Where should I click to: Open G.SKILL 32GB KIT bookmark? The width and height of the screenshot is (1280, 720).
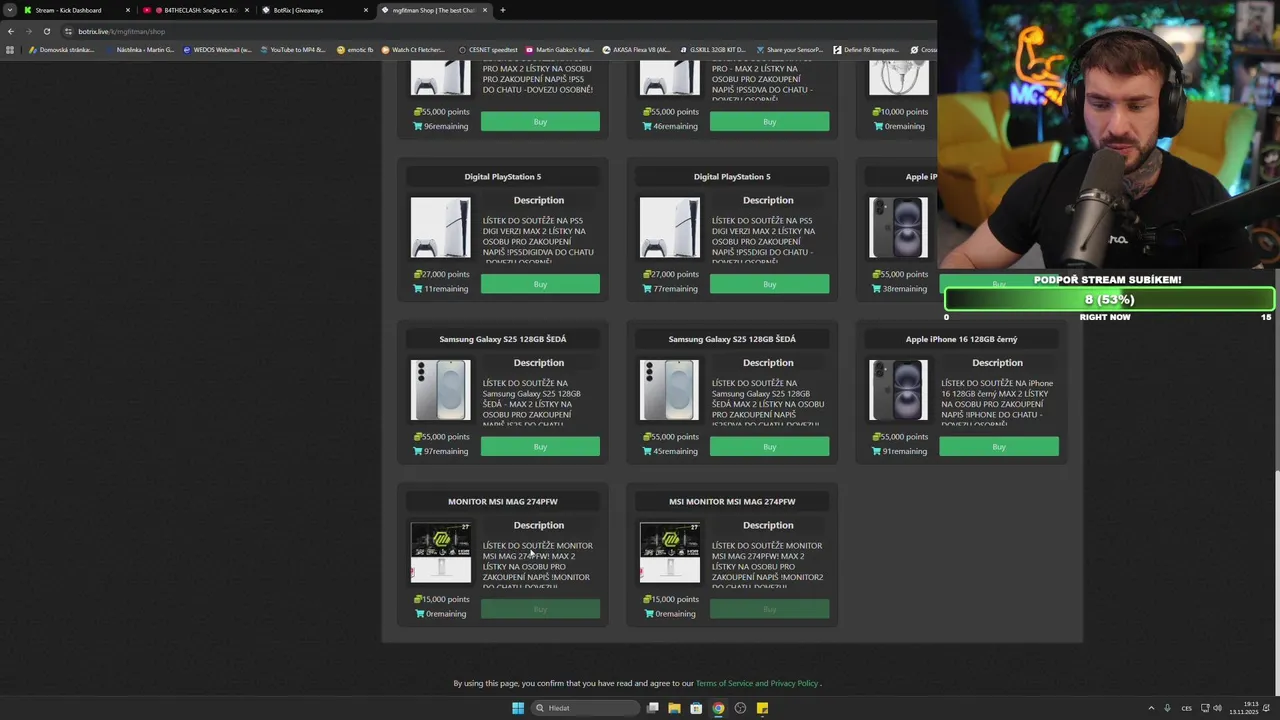[712, 49]
